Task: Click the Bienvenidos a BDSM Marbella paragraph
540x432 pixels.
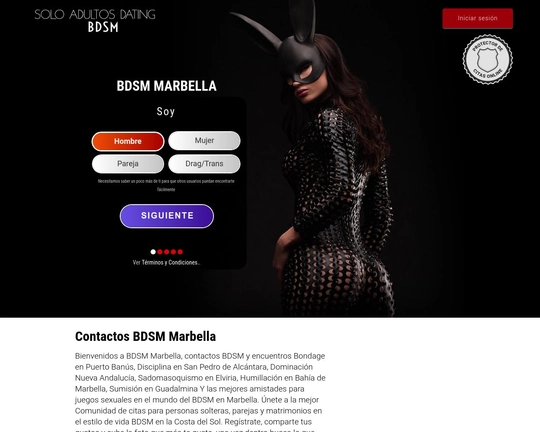Action: (x=200, y=392)
